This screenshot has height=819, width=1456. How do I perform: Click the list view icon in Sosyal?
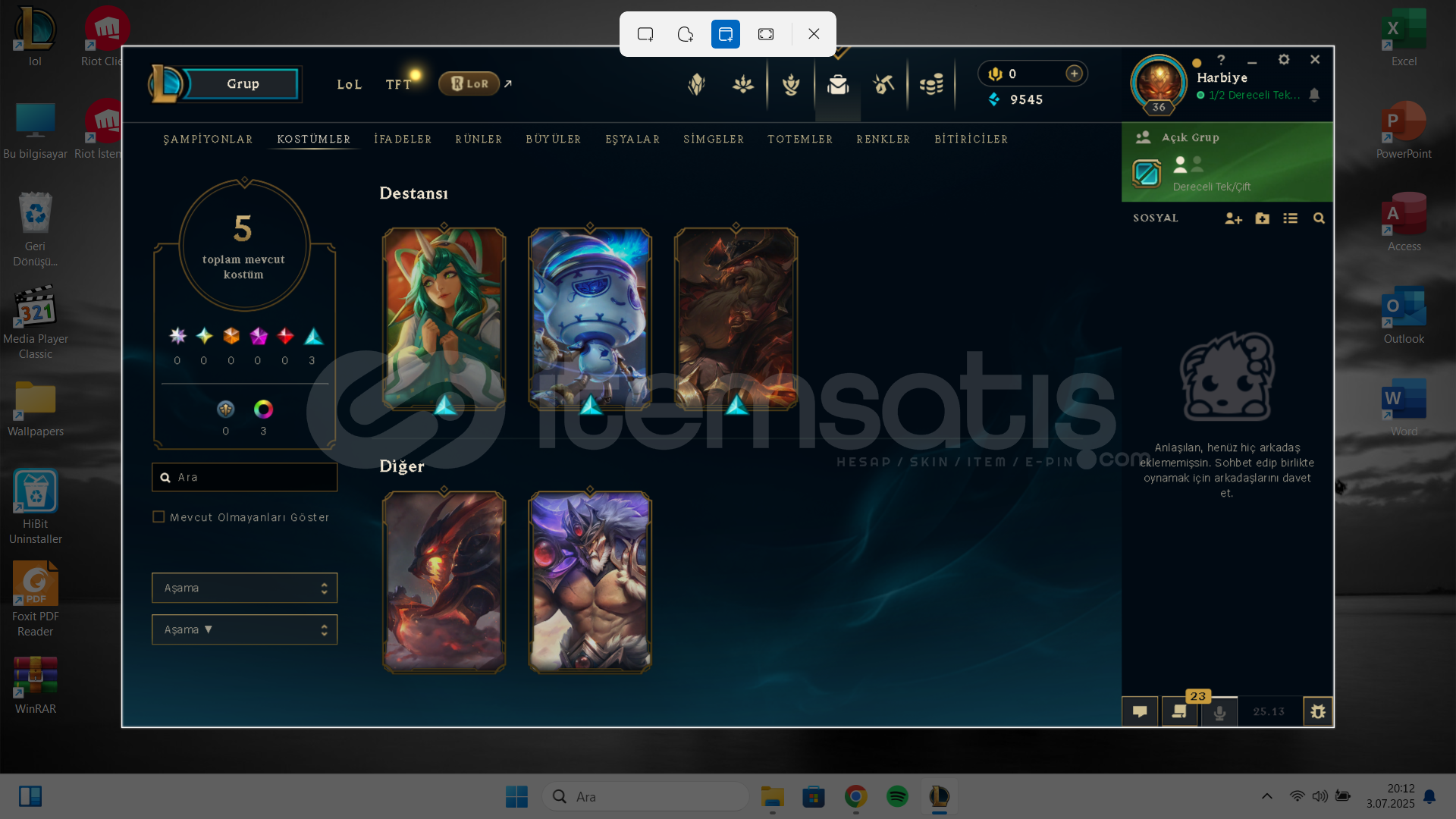tap(1290, 218)
